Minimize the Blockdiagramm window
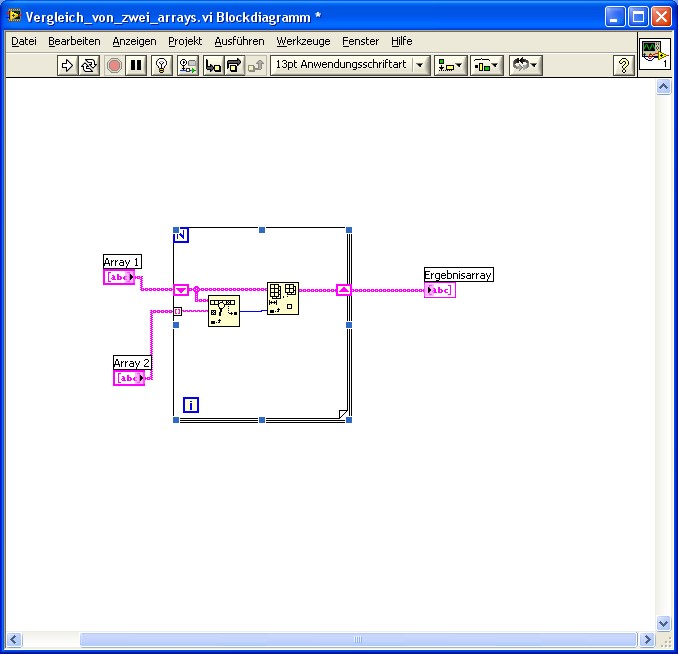 pyautogui.click(x=614, y=17)
